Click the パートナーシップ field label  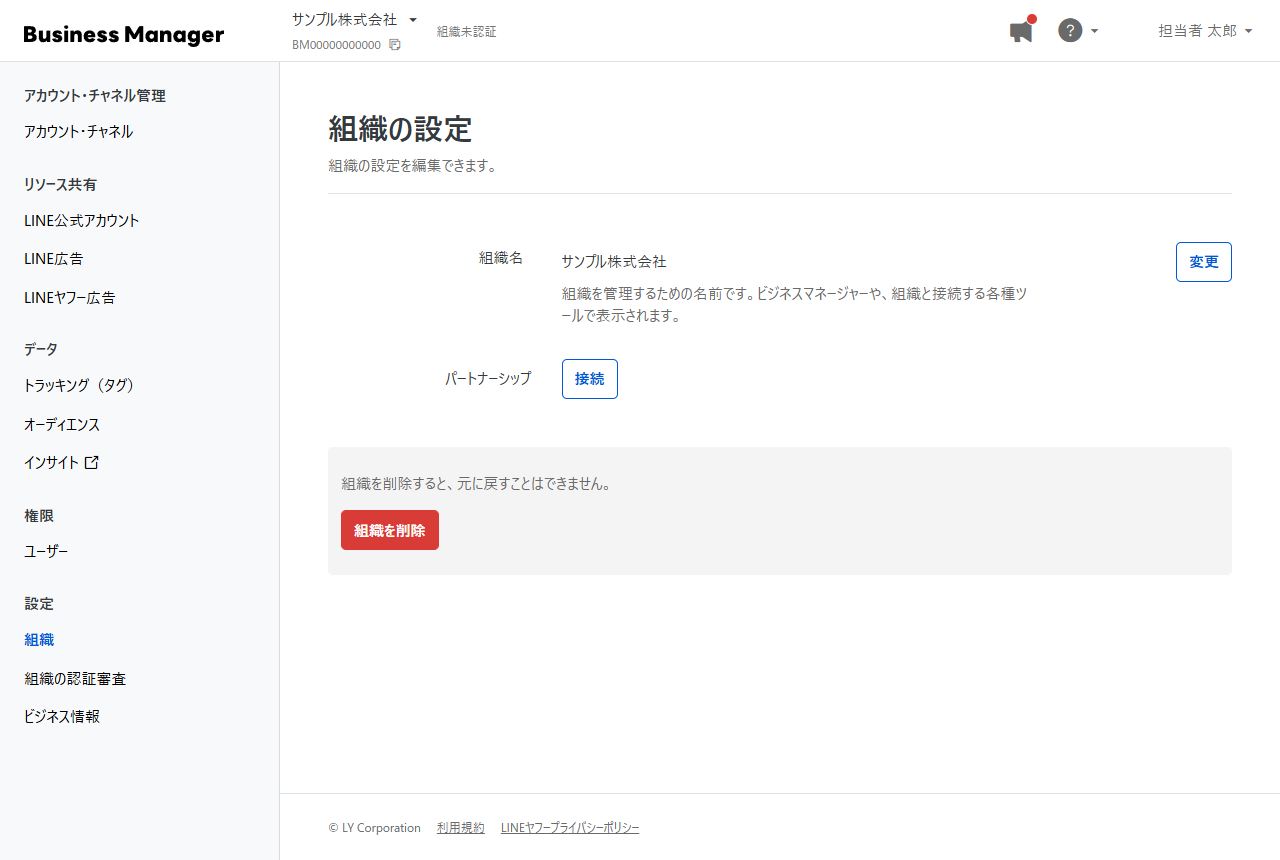pyautogui.click(x=488, y=379)
